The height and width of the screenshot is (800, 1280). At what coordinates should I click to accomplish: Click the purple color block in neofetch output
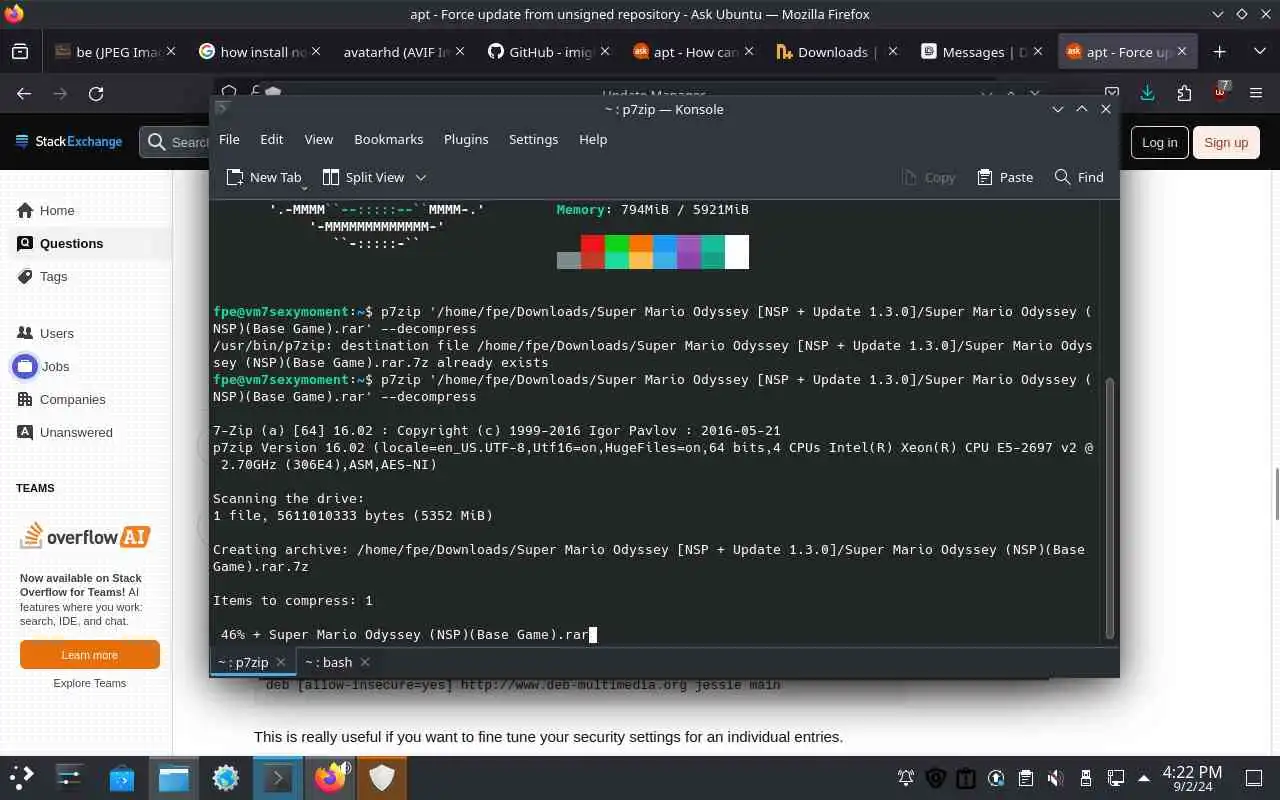click(x=689, y=252)
